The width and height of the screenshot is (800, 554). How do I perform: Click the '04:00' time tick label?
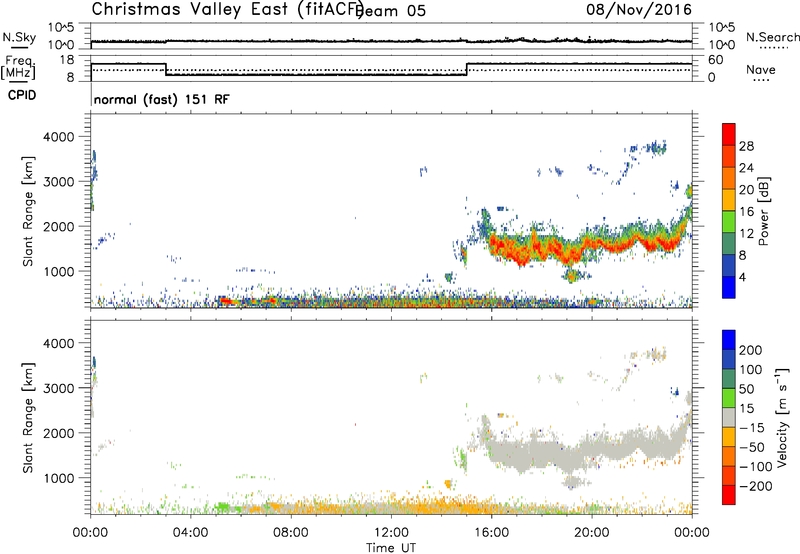click(x=191, y=533)
